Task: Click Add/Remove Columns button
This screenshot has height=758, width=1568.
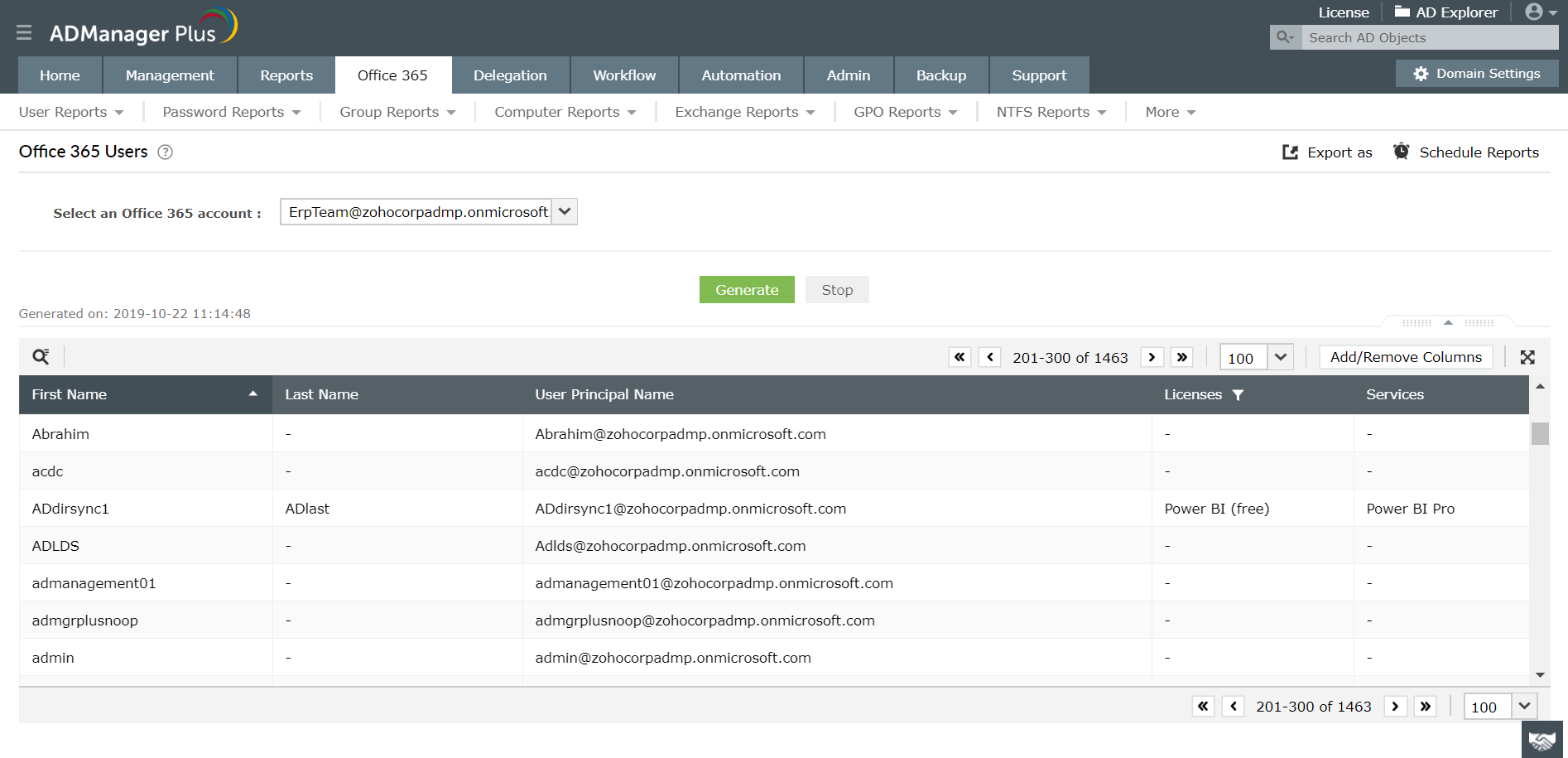Action: tap(1406, 357)
